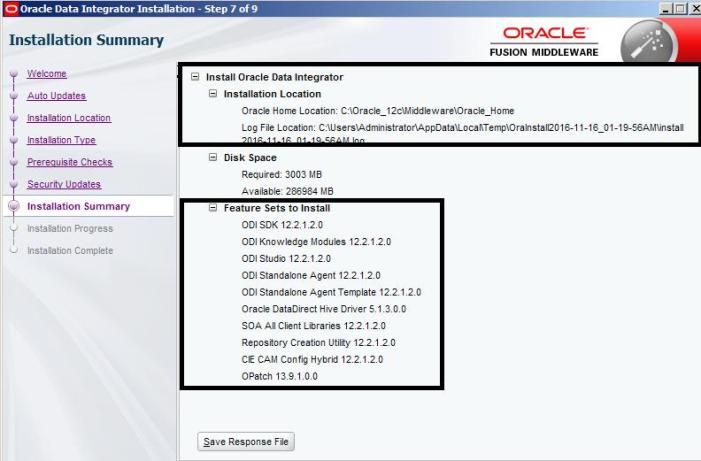
Task: Select OPatch 13.9.1.0.0 row
Action: [x=279, y=376]
